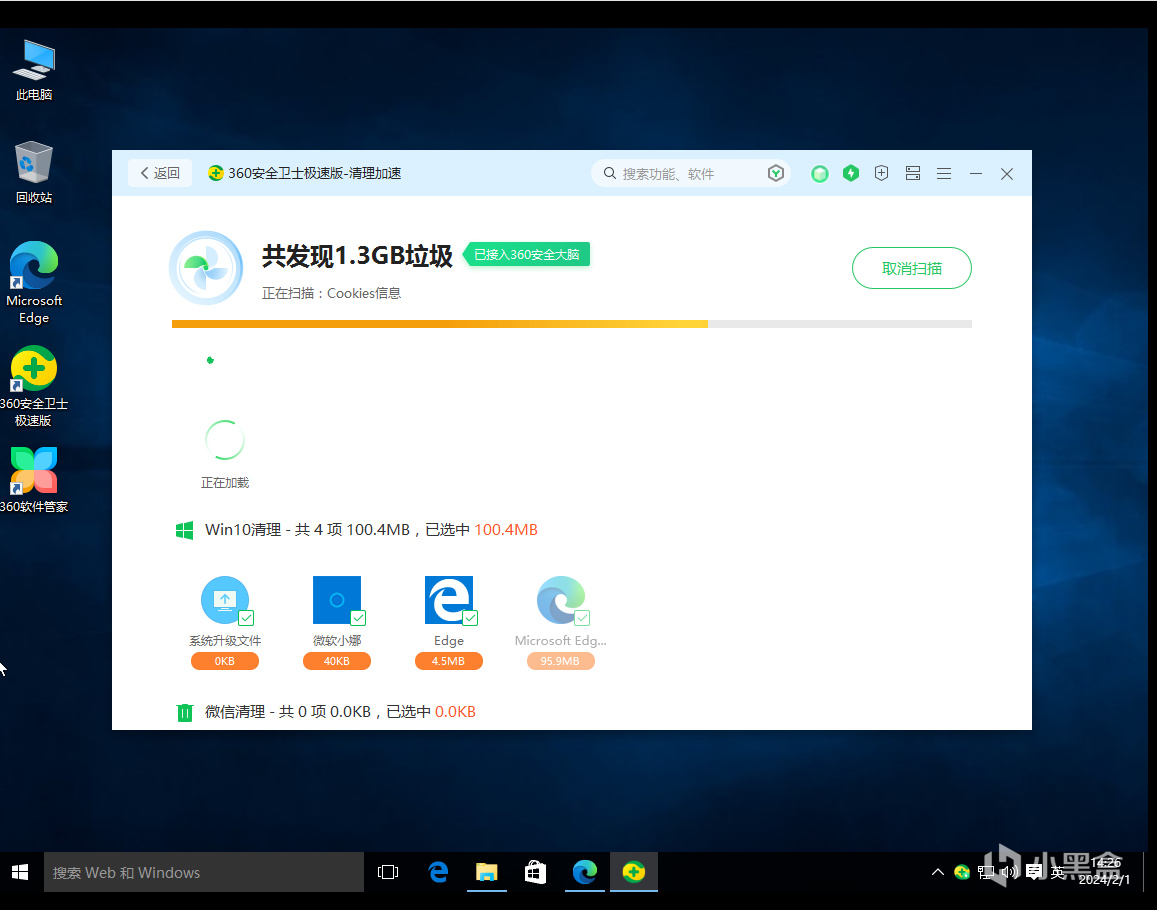Click the 微软小娜 Cortana icon
This screenshot has width=1157, height=910.
tap(336, 599)
